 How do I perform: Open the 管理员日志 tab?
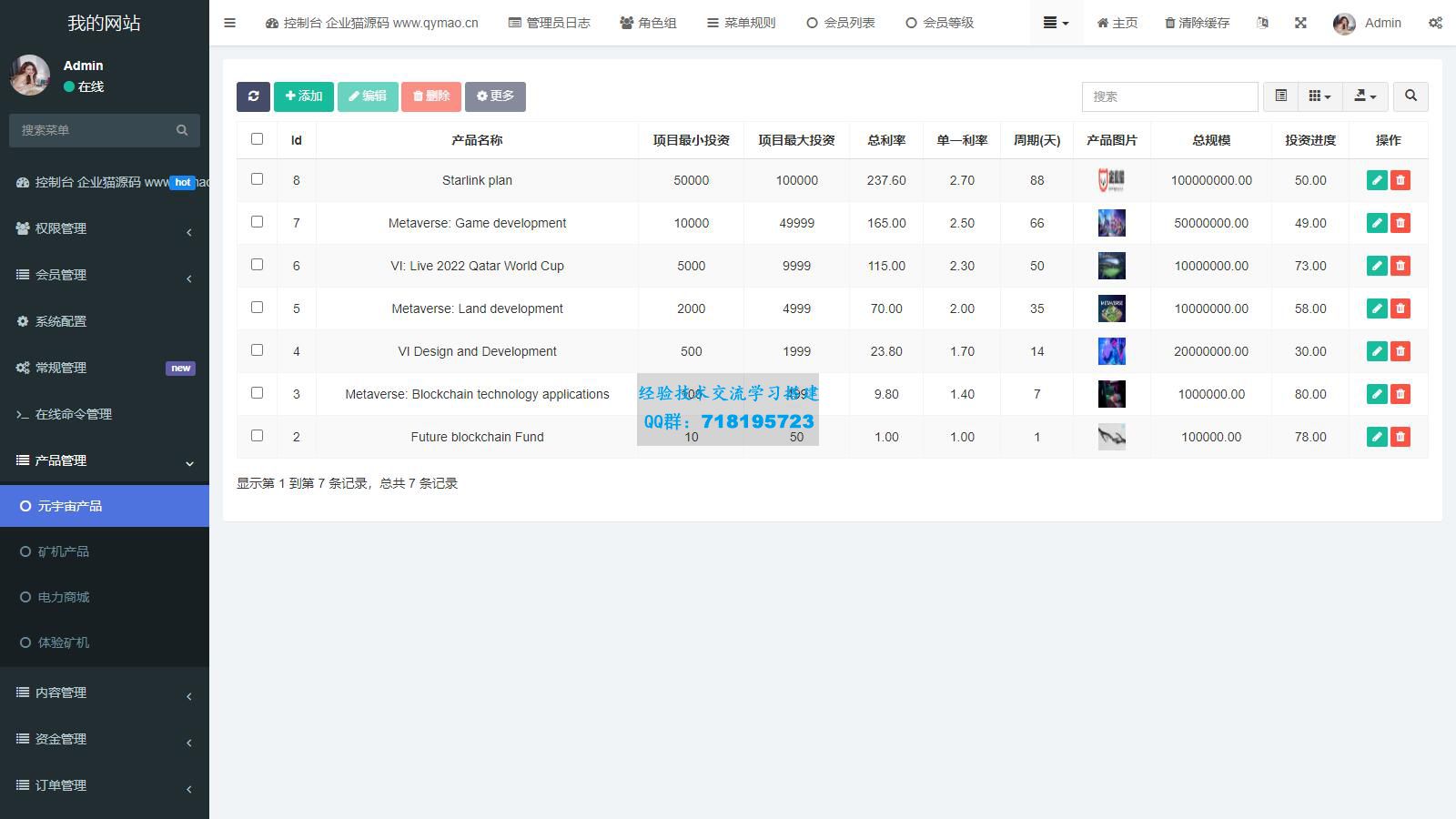(549, 23)
